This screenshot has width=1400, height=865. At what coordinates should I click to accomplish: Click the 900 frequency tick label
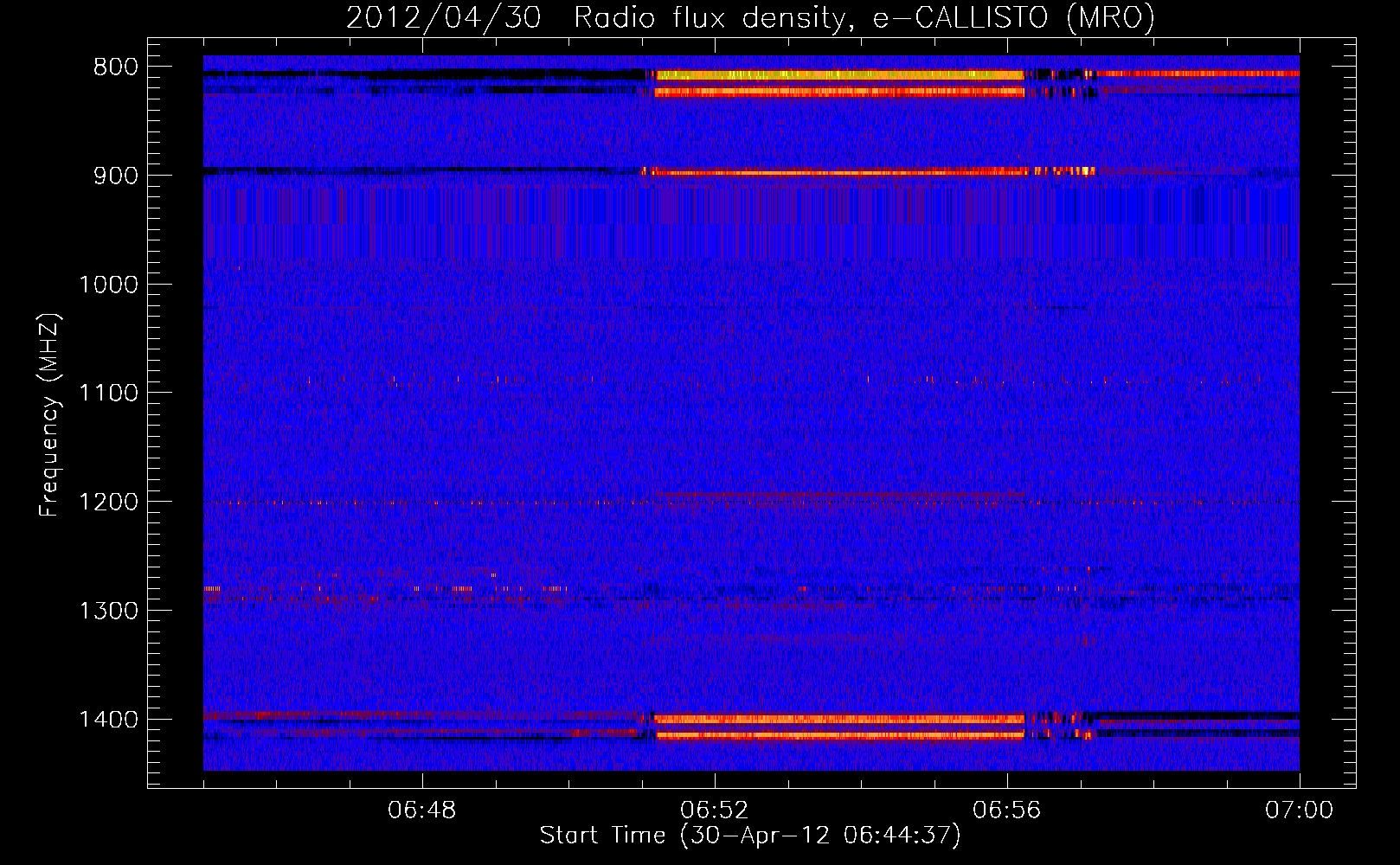tap(116, 176)
